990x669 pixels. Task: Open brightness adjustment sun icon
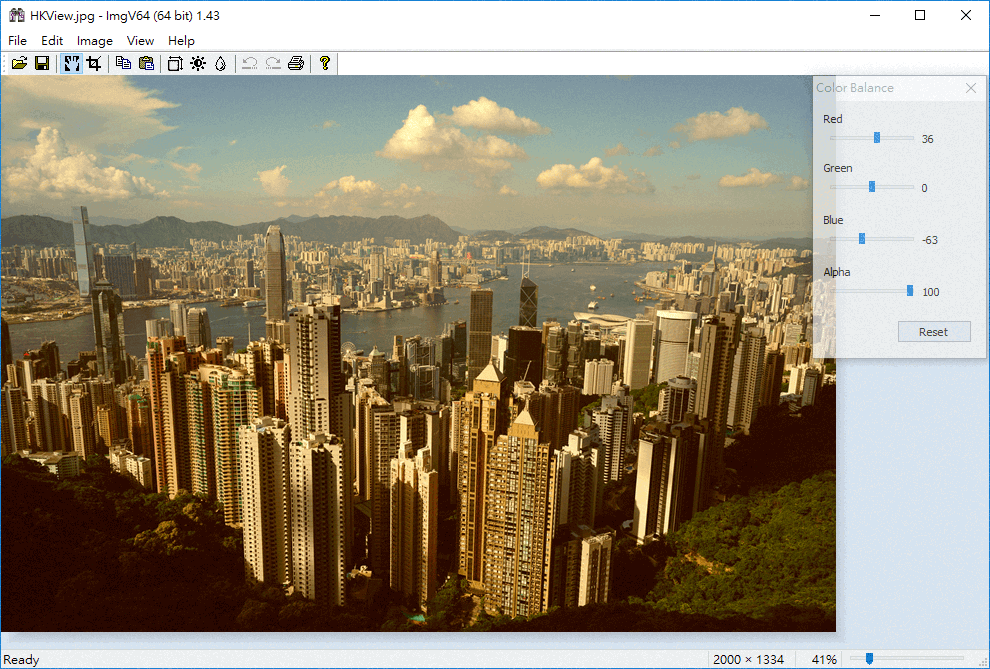coord(198,63)
